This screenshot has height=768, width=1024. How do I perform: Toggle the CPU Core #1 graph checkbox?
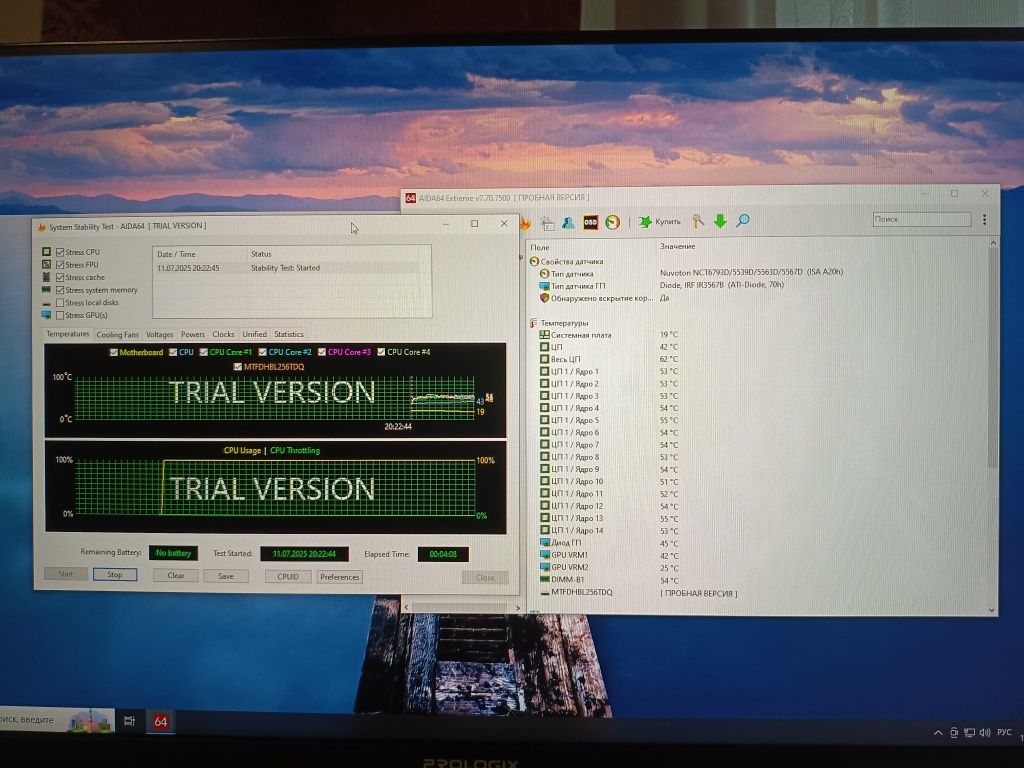click(x=204, y=352)
